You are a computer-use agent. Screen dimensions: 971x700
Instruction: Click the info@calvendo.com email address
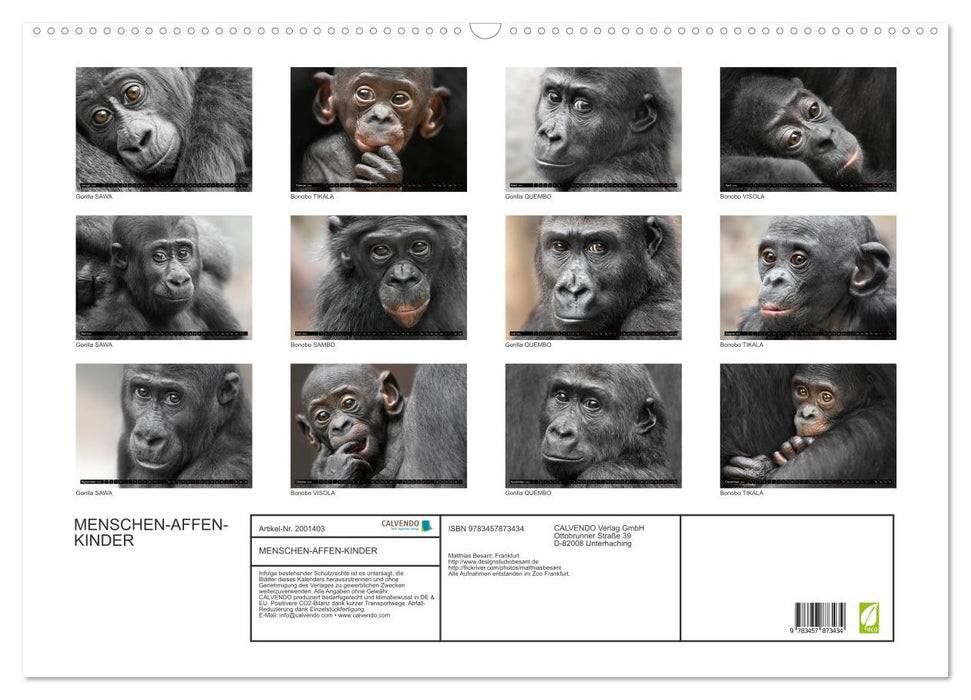point(302,615)
